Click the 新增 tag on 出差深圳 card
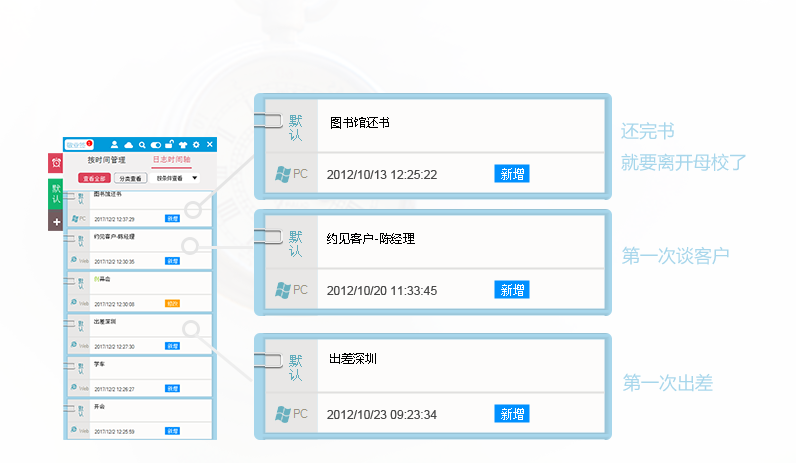The width and height of the screenshot is (796, 463). point(512,414)
